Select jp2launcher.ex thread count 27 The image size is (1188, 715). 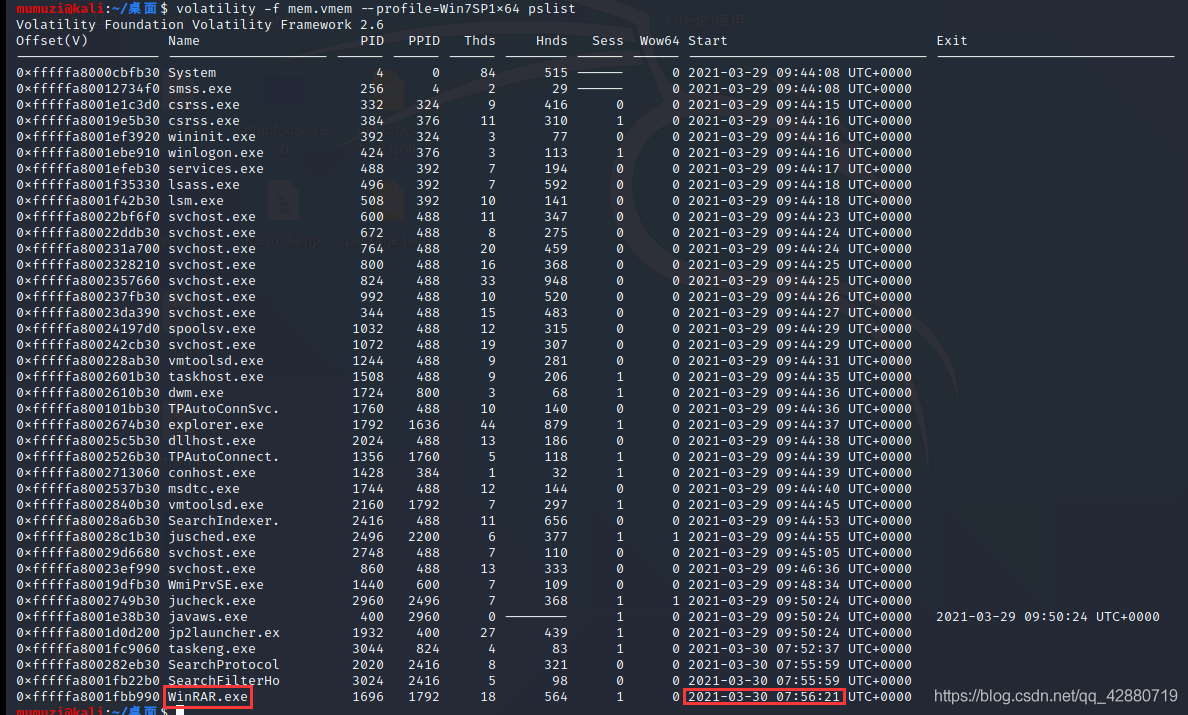click(487, 632)
